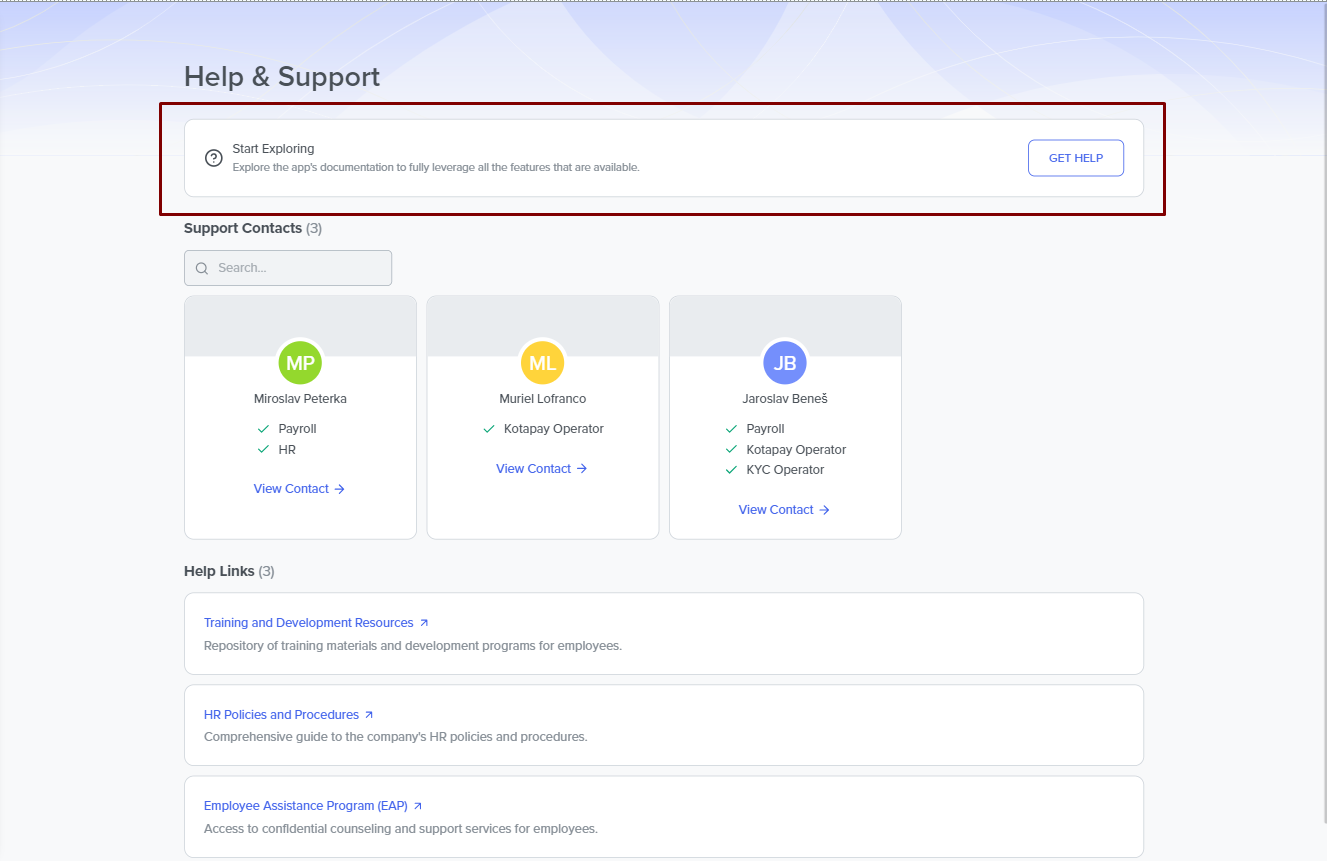
Task: Click the ML avatar for Muriel Lofranco
Action: 542,363
